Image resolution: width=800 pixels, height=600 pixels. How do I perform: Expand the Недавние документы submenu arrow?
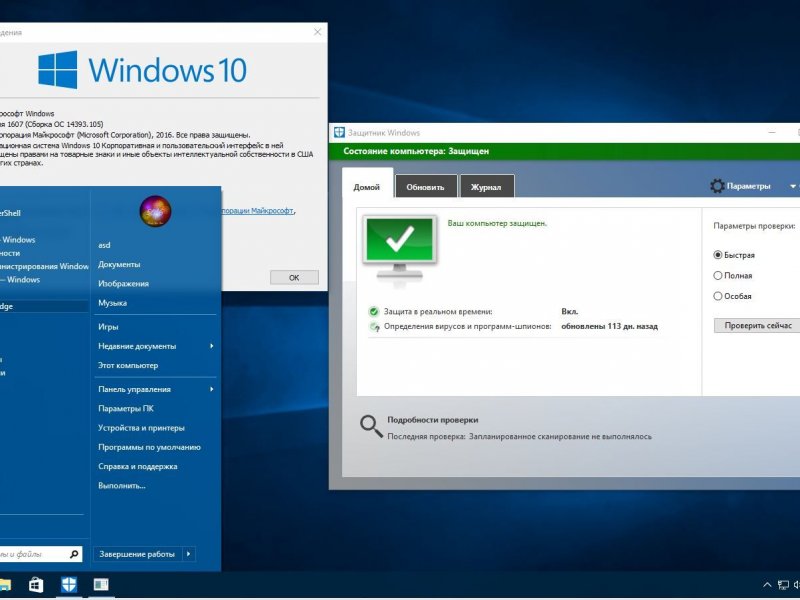(211, 346)
